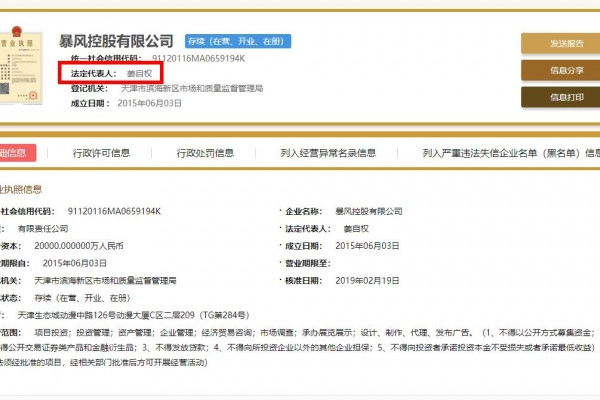This screenshot has height=400, width=600.
Task: Click the blue 存续 status badge
Action: pyautogui.click(x=238, y=41)
